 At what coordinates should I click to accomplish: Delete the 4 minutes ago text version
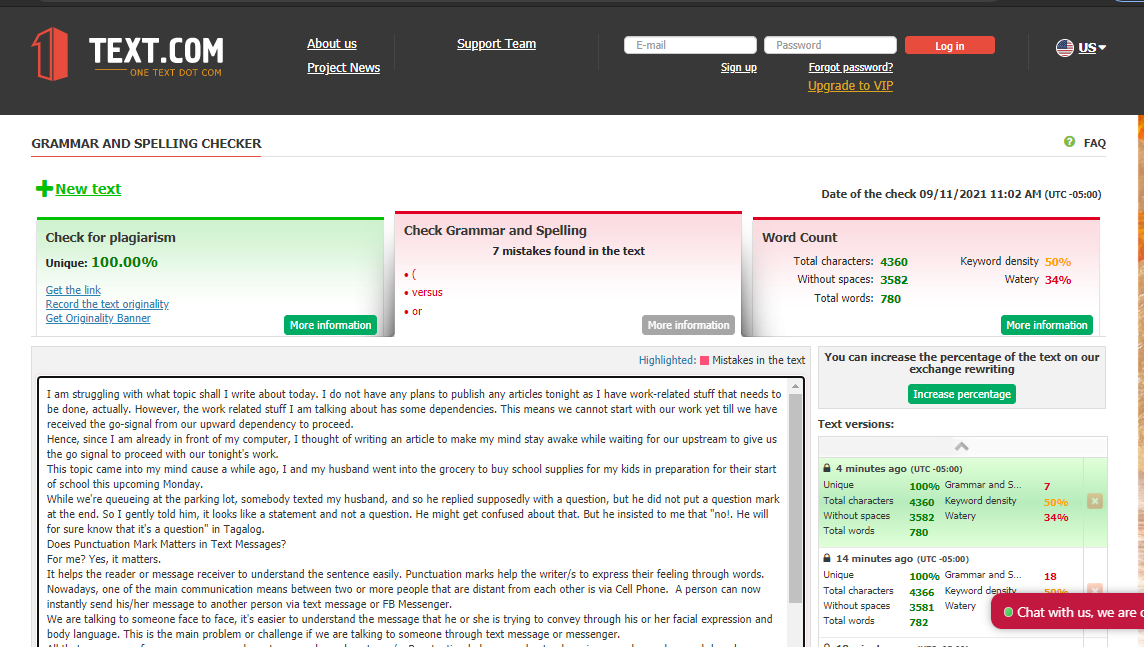[x=1094, y=501]
